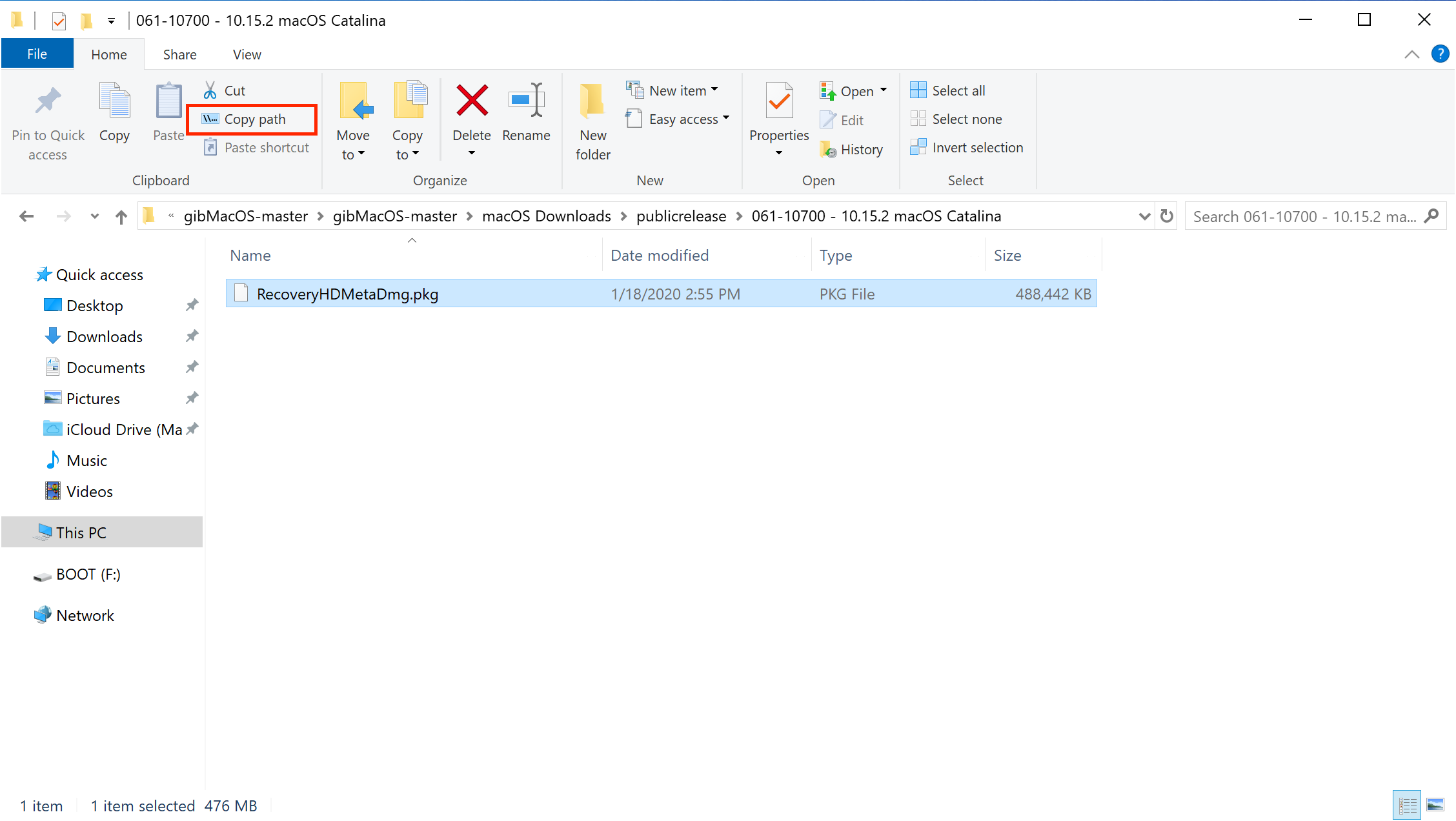The image size is (1456, 821).
Task: Create a New folder from the ribbon
Action: point(592,119)
